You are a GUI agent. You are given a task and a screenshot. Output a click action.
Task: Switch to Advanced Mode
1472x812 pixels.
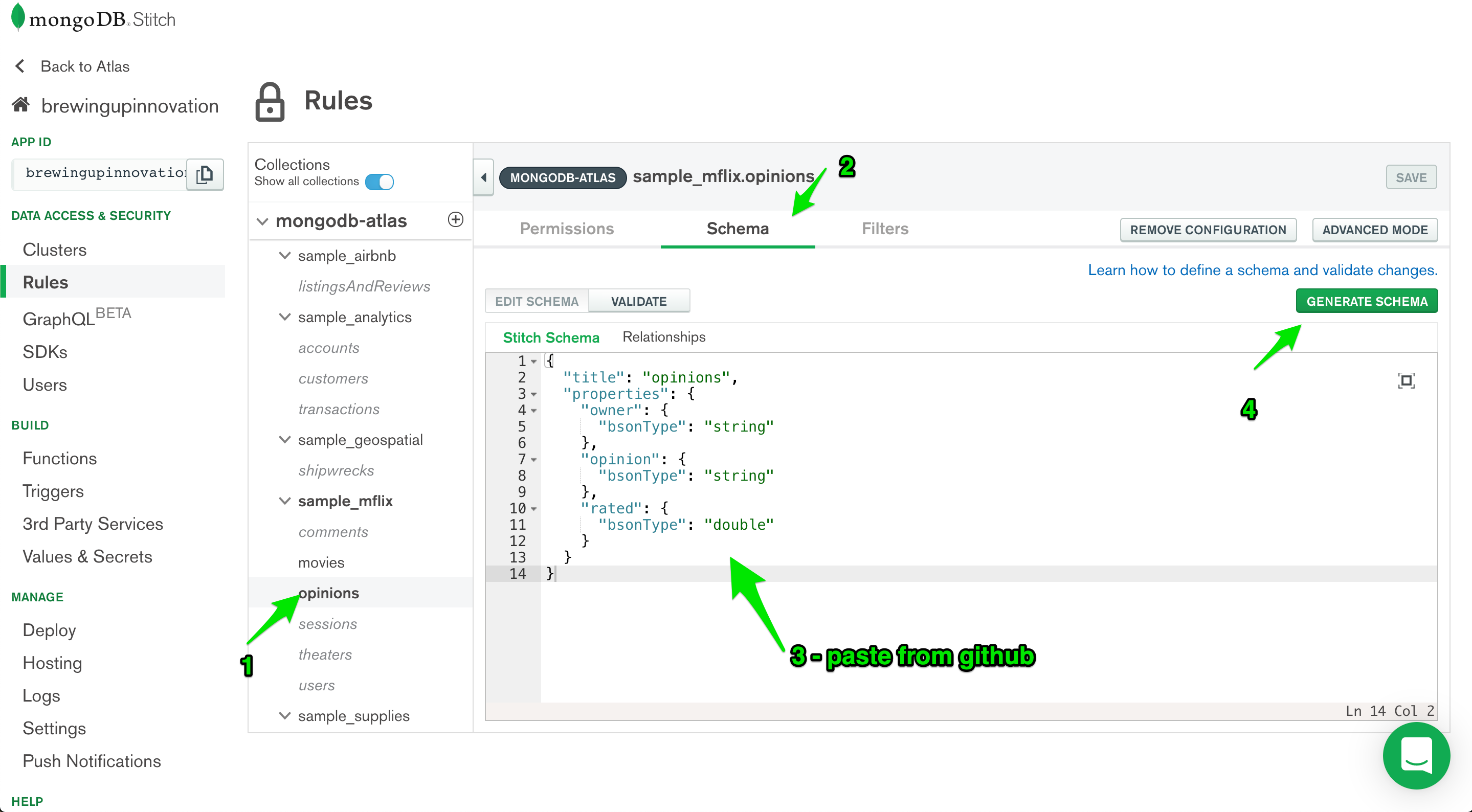tap(1375, 230)
